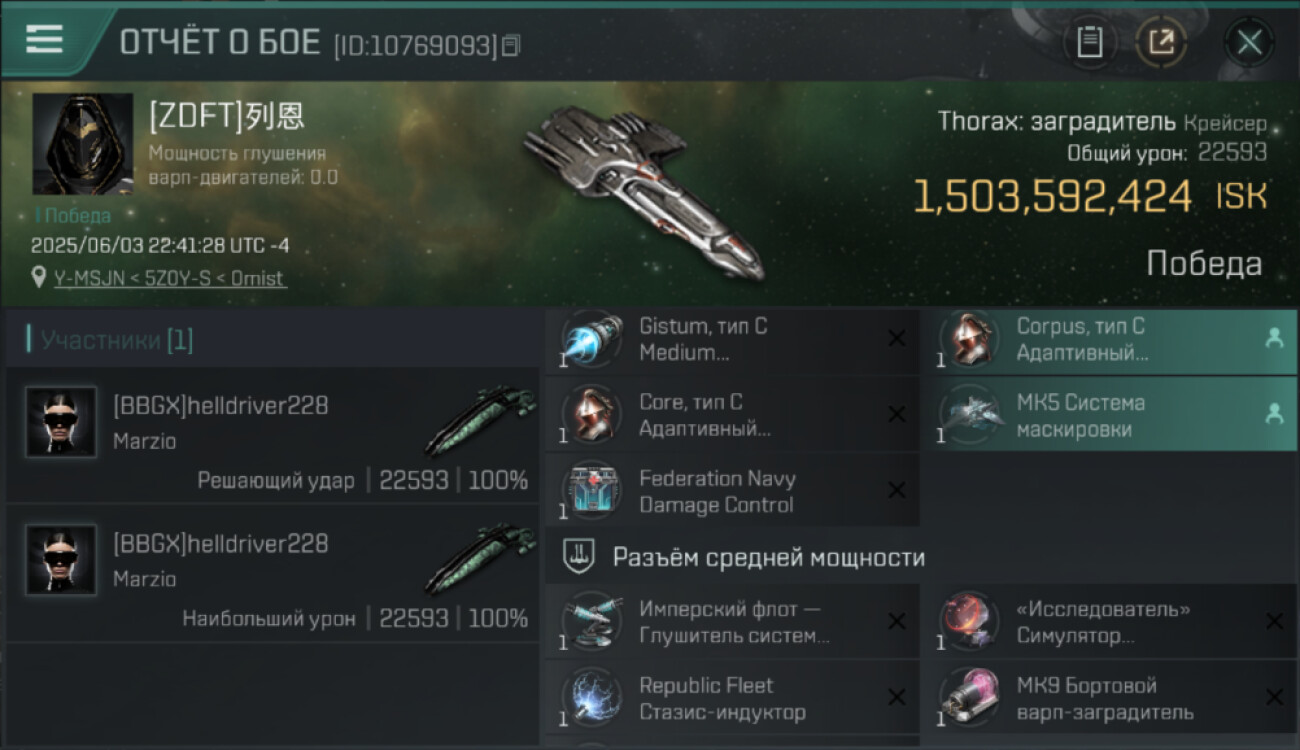The image size is (1300, 750).
Task: Click the share/export report icon
Action: 1161,42
